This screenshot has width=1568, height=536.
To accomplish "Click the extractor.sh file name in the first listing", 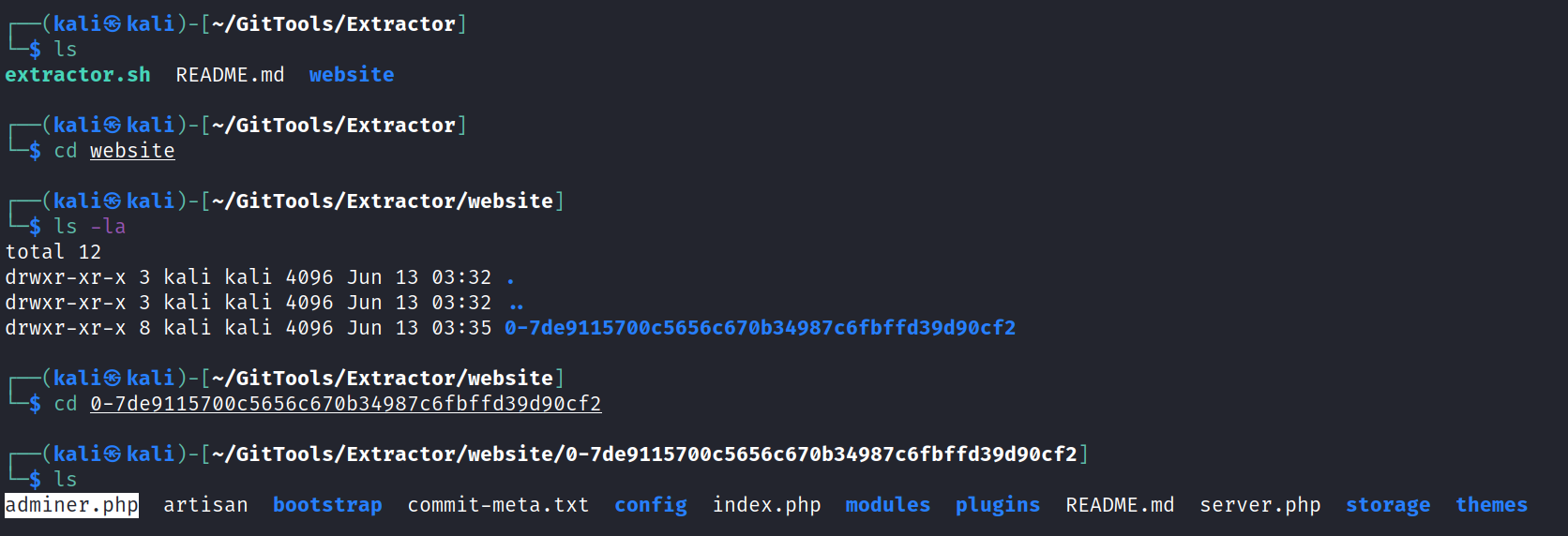I will point(78,75).
